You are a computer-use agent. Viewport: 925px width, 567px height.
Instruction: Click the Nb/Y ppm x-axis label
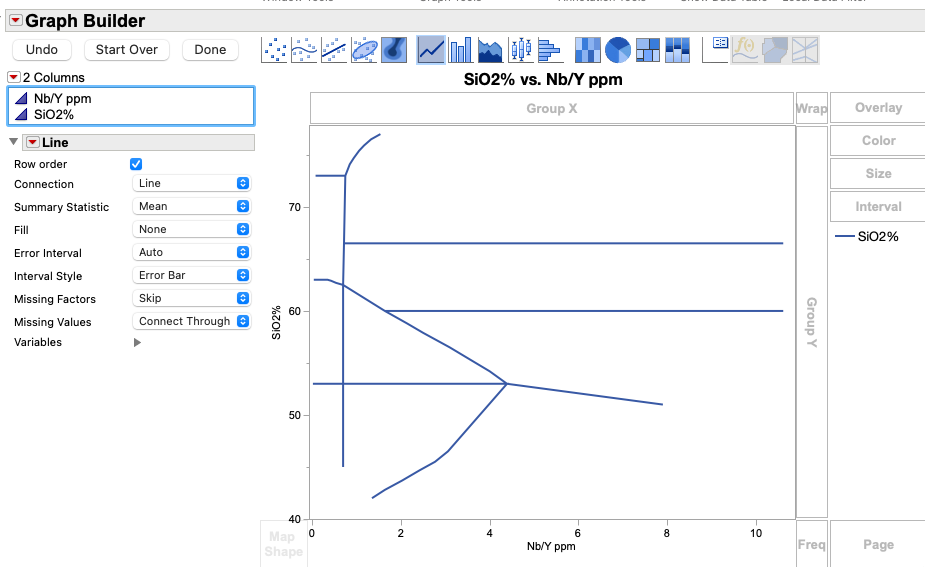point(551,546)
